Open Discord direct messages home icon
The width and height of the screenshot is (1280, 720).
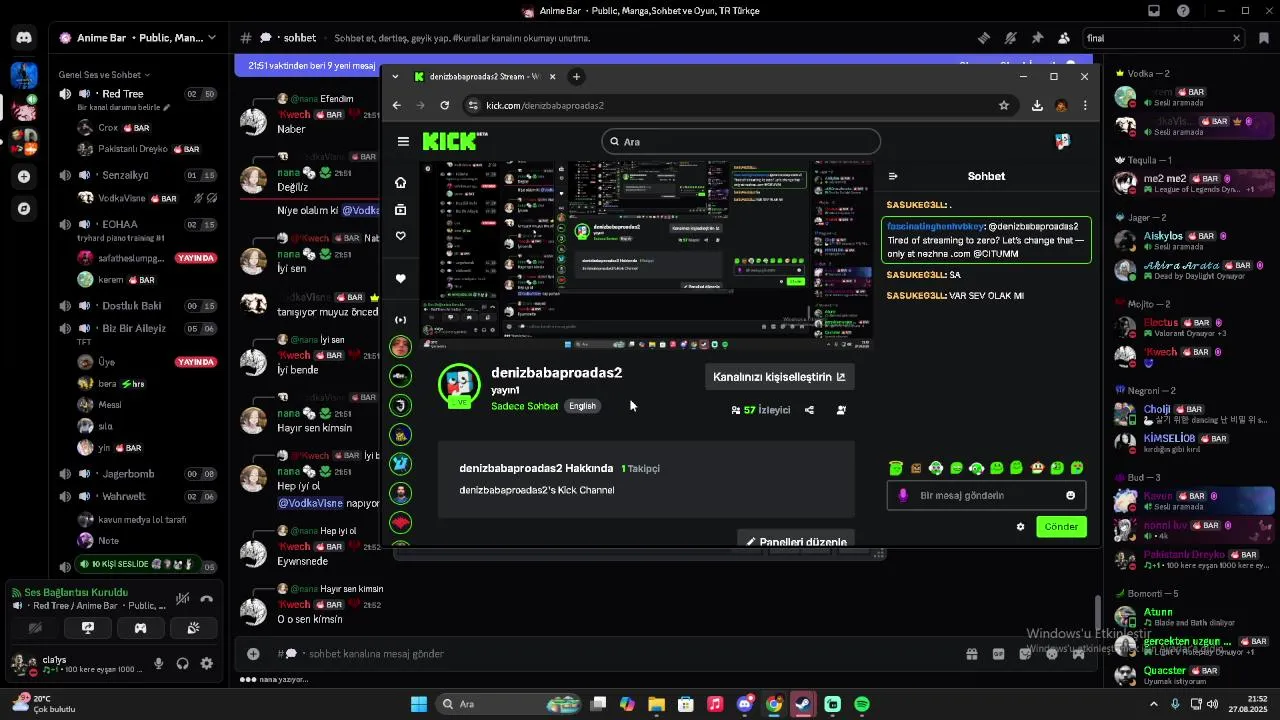click(24, 38)
